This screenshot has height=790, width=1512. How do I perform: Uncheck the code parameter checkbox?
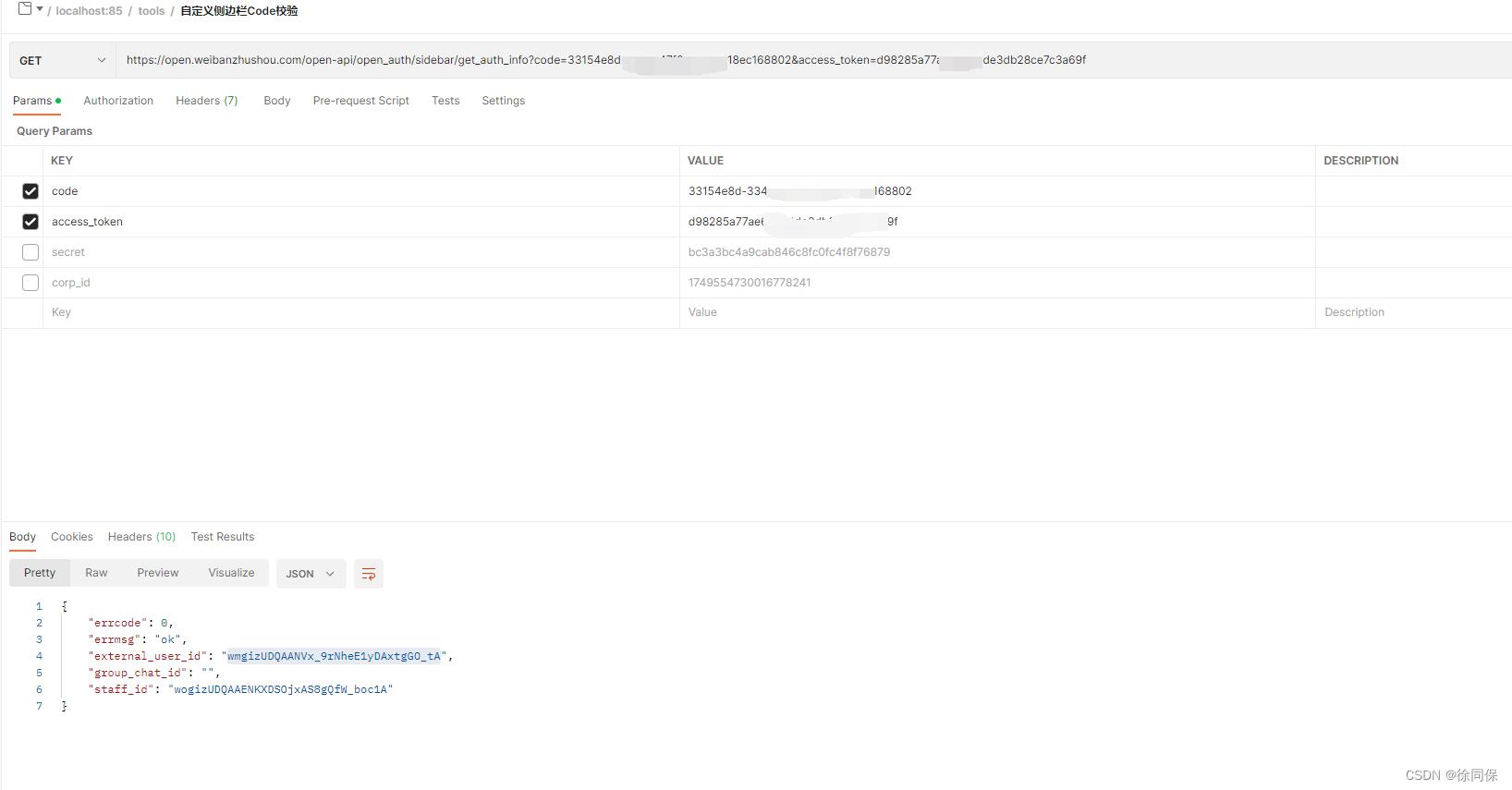coord(30,191)
